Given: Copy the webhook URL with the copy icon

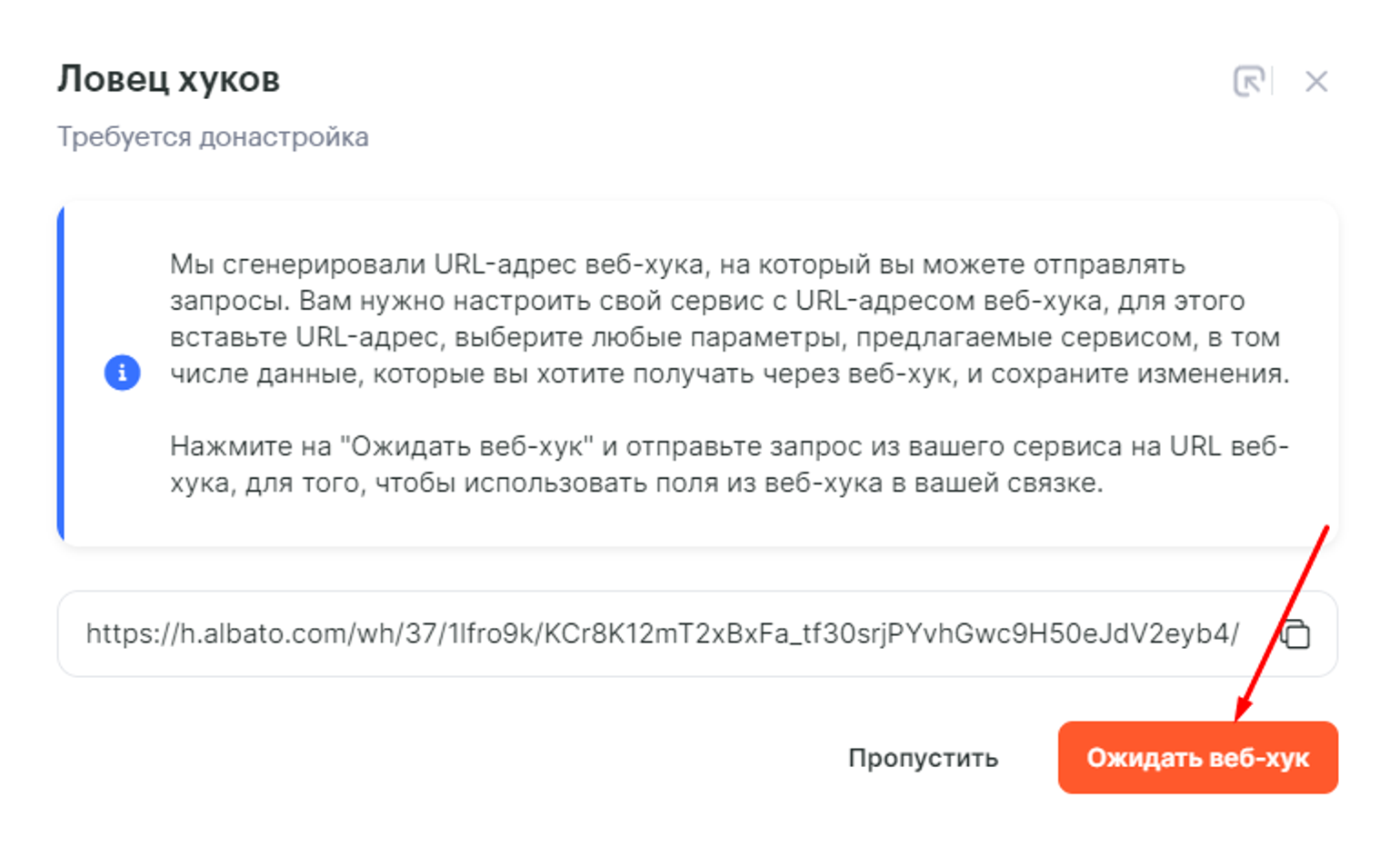Looking at the screenshot, I should coord(1296,634).
